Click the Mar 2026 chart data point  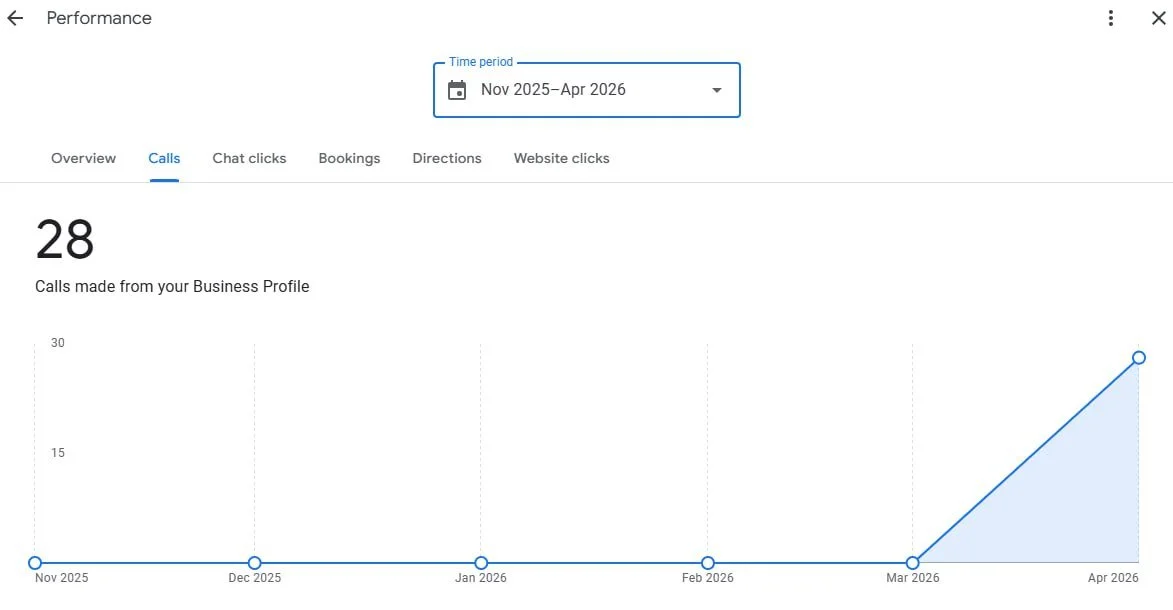pyautogui.click(x=913, y=563)
